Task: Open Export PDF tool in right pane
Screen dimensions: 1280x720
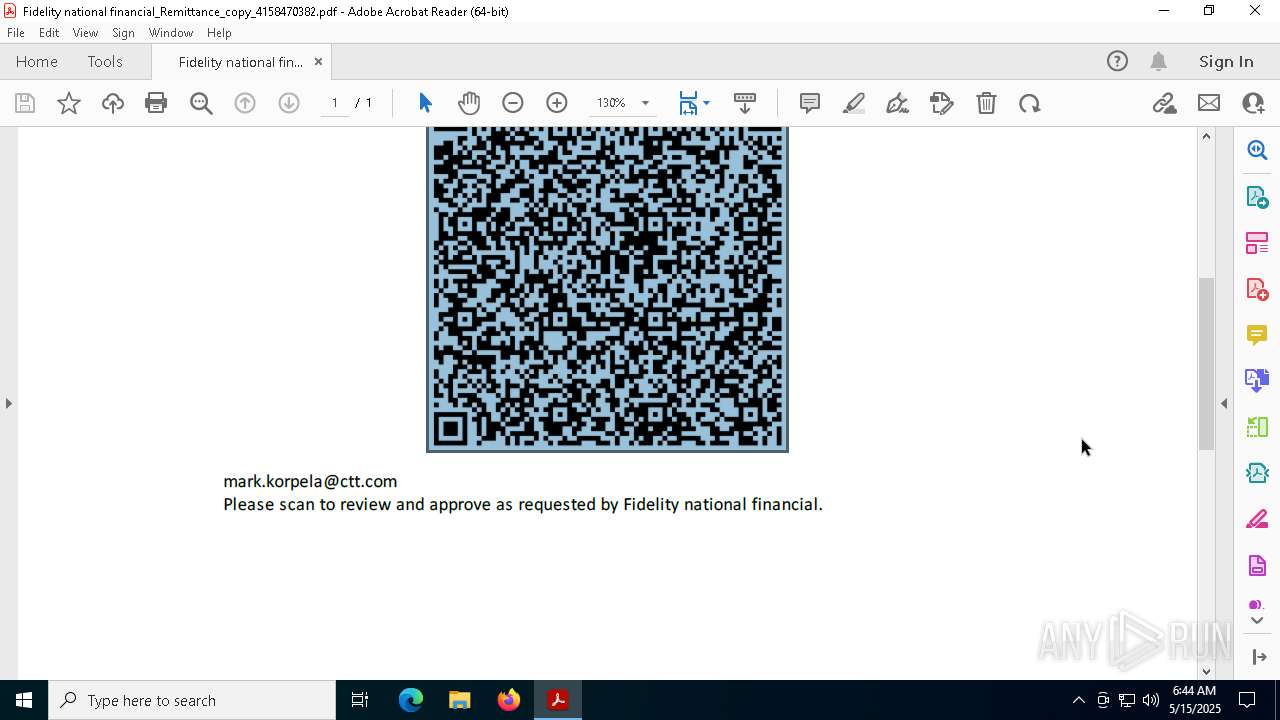Action: (x=1257, y=196)
